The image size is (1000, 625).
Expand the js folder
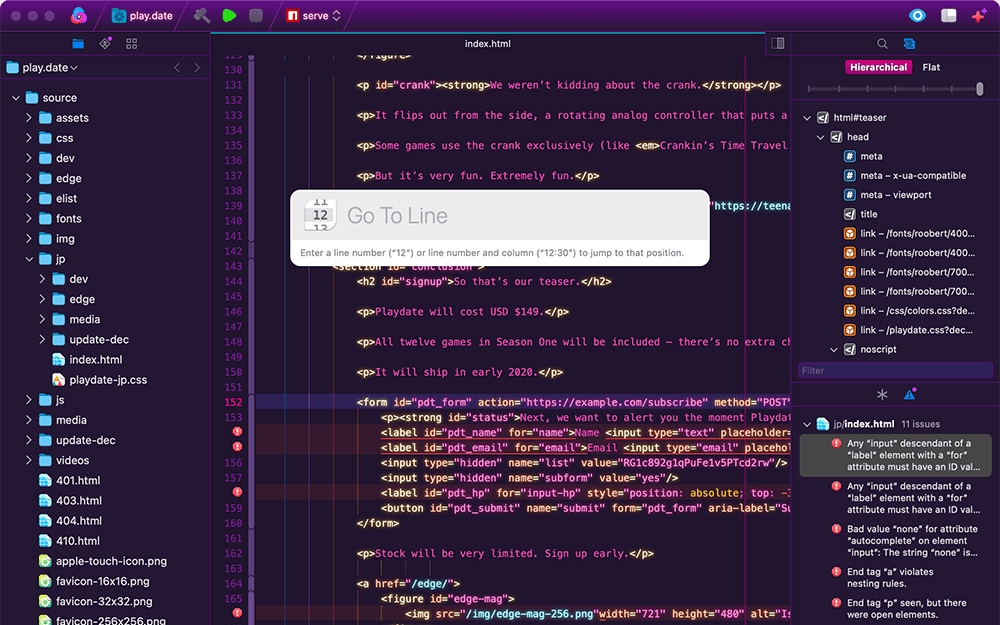click(x=29, y=400)
